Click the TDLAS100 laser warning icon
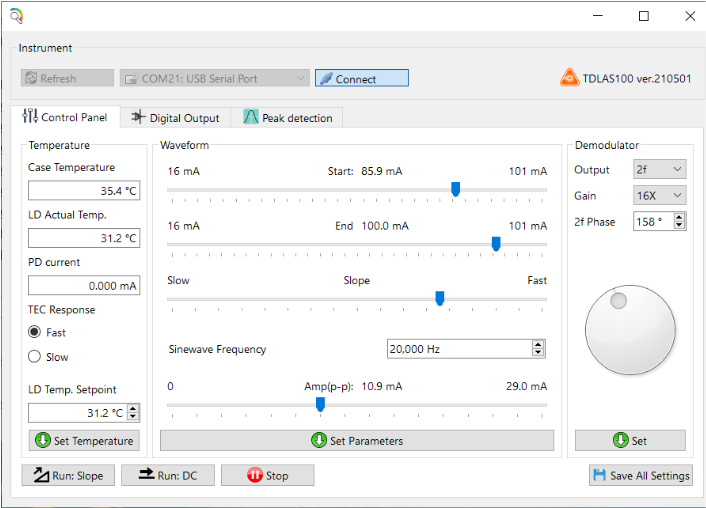706x508 pixels. (x=570, y=78)
